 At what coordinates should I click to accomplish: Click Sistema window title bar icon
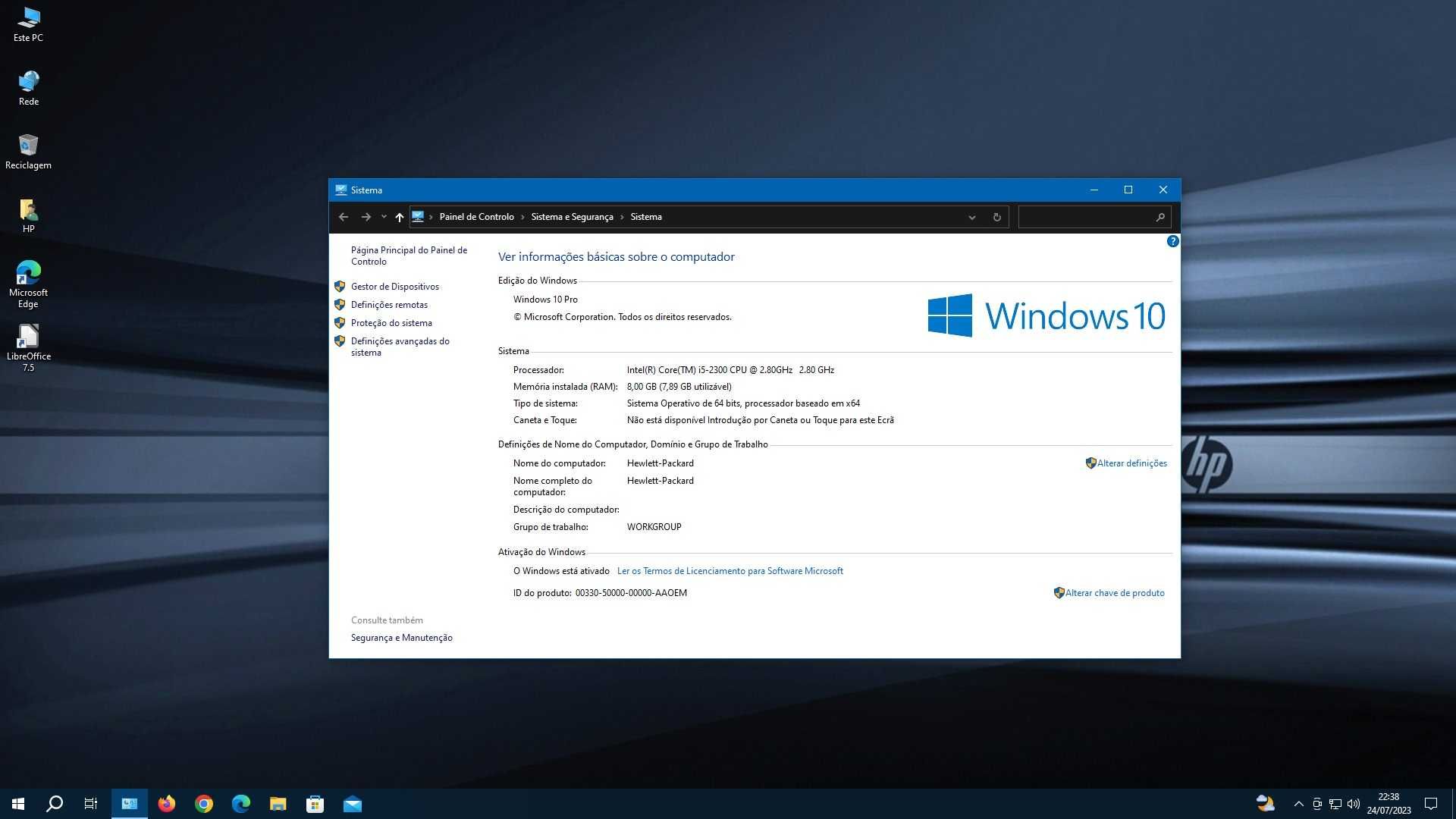click(x=341, y=190)
